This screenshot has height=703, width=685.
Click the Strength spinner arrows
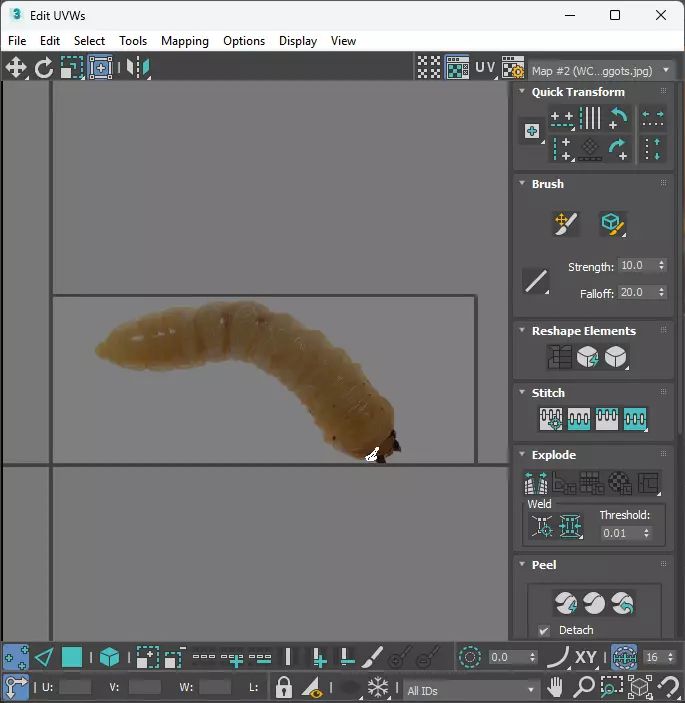click(x=662, y=265)
